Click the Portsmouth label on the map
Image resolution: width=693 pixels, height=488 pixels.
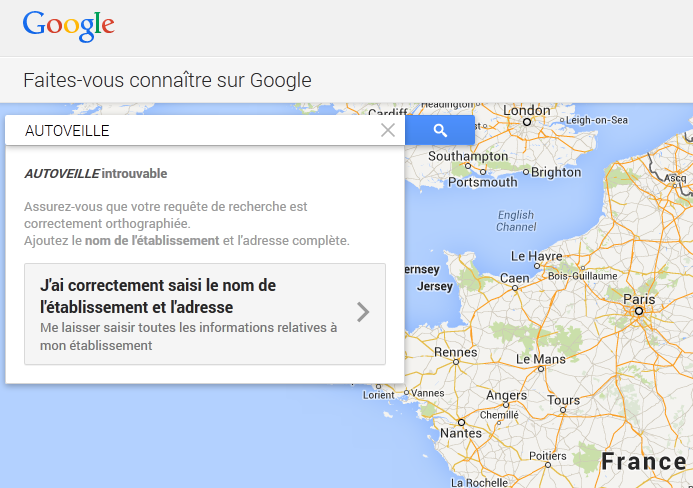tap(483, 182)
